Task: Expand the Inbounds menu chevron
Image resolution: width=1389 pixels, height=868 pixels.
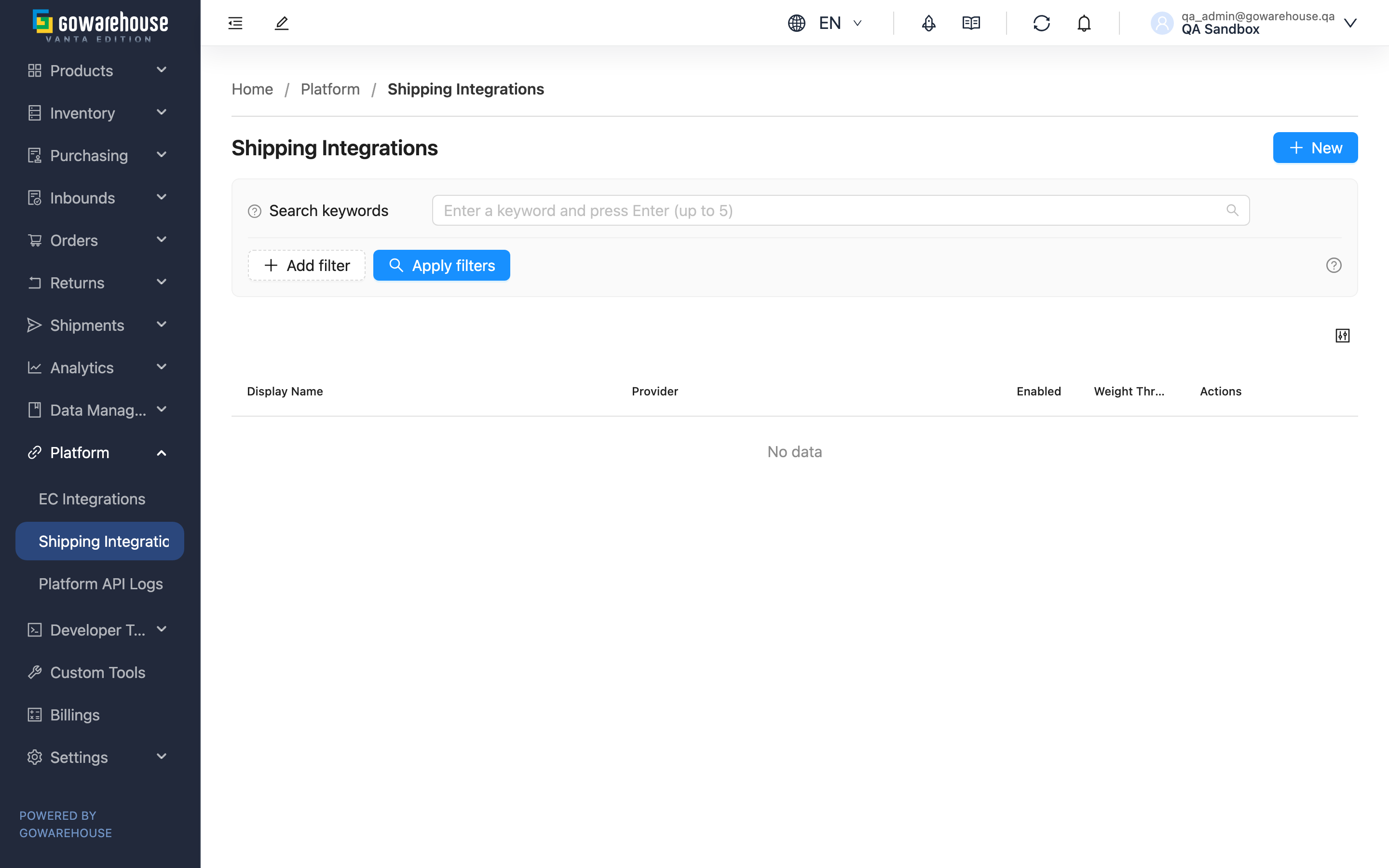Action: pos(161,198)
